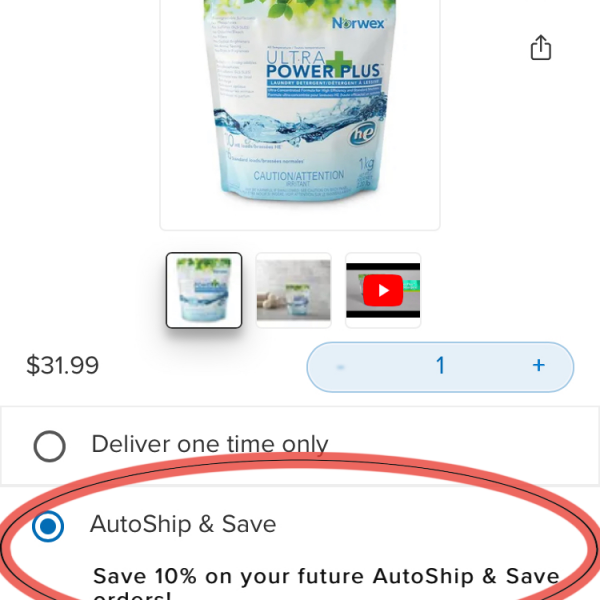Select Deliver one time only option
The height and width of the screenshot is (600, 600).
pyautogui.click(x=49, y=446)
